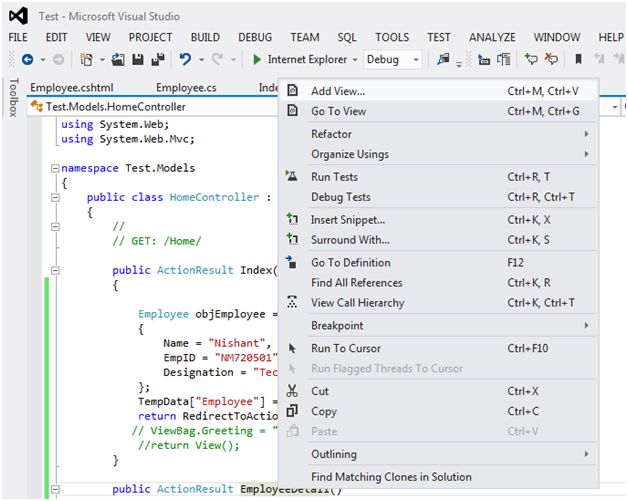Viewport: 628px width, 501px height.
Task: Open the Internet Explorer browser dropdown arrow
Action: pos(355,60)
